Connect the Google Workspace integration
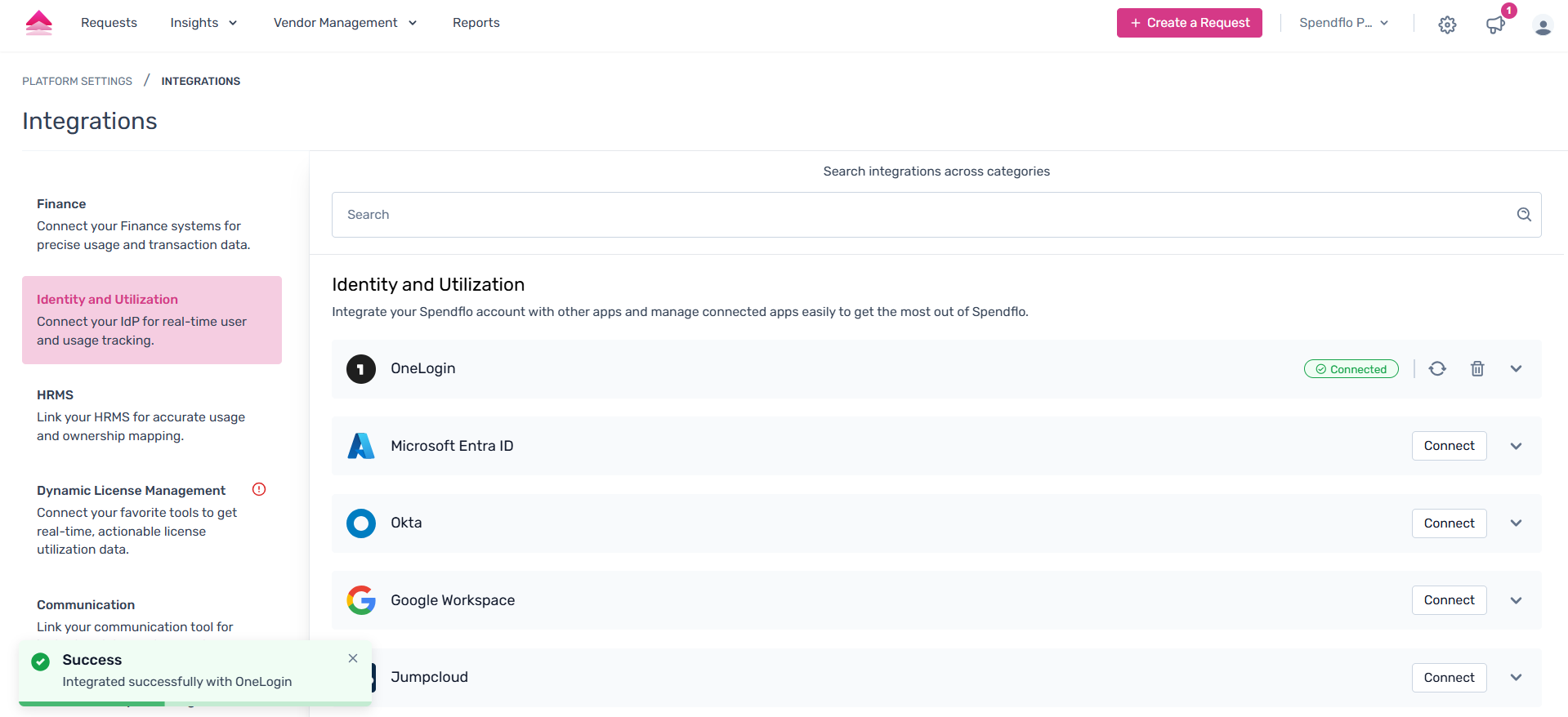1568x717 pixels. (1449, 600)
